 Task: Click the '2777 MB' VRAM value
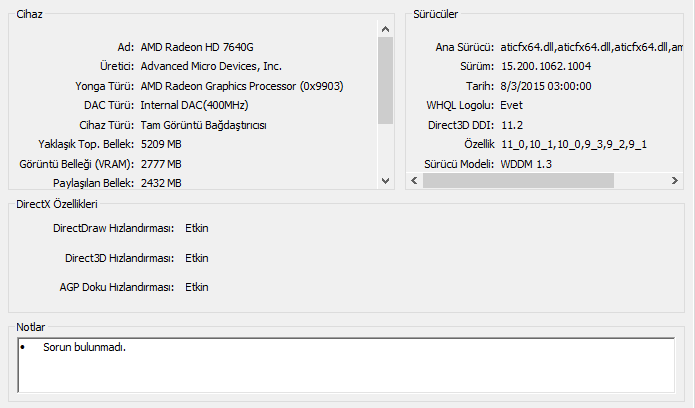click(x=161, y=164)
